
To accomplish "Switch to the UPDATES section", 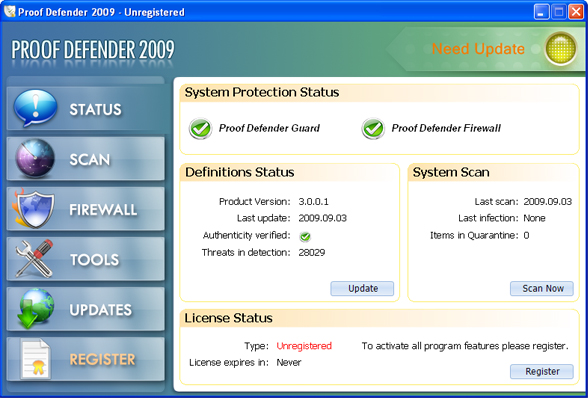I will [x=86, y=309].
